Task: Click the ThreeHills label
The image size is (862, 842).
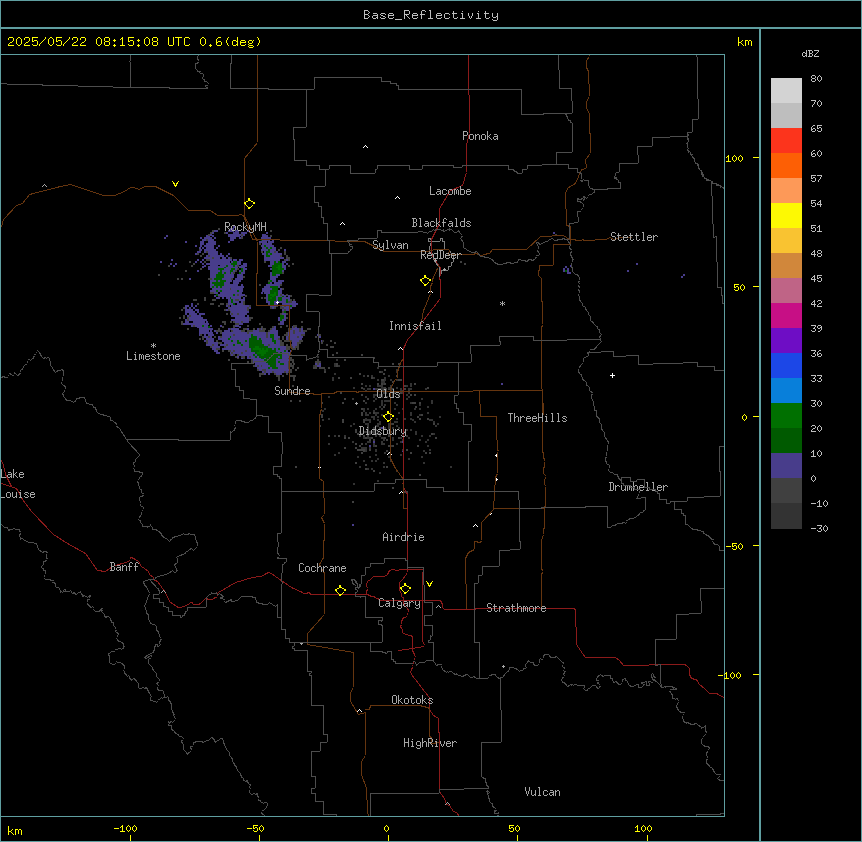Action: point(537,418)
